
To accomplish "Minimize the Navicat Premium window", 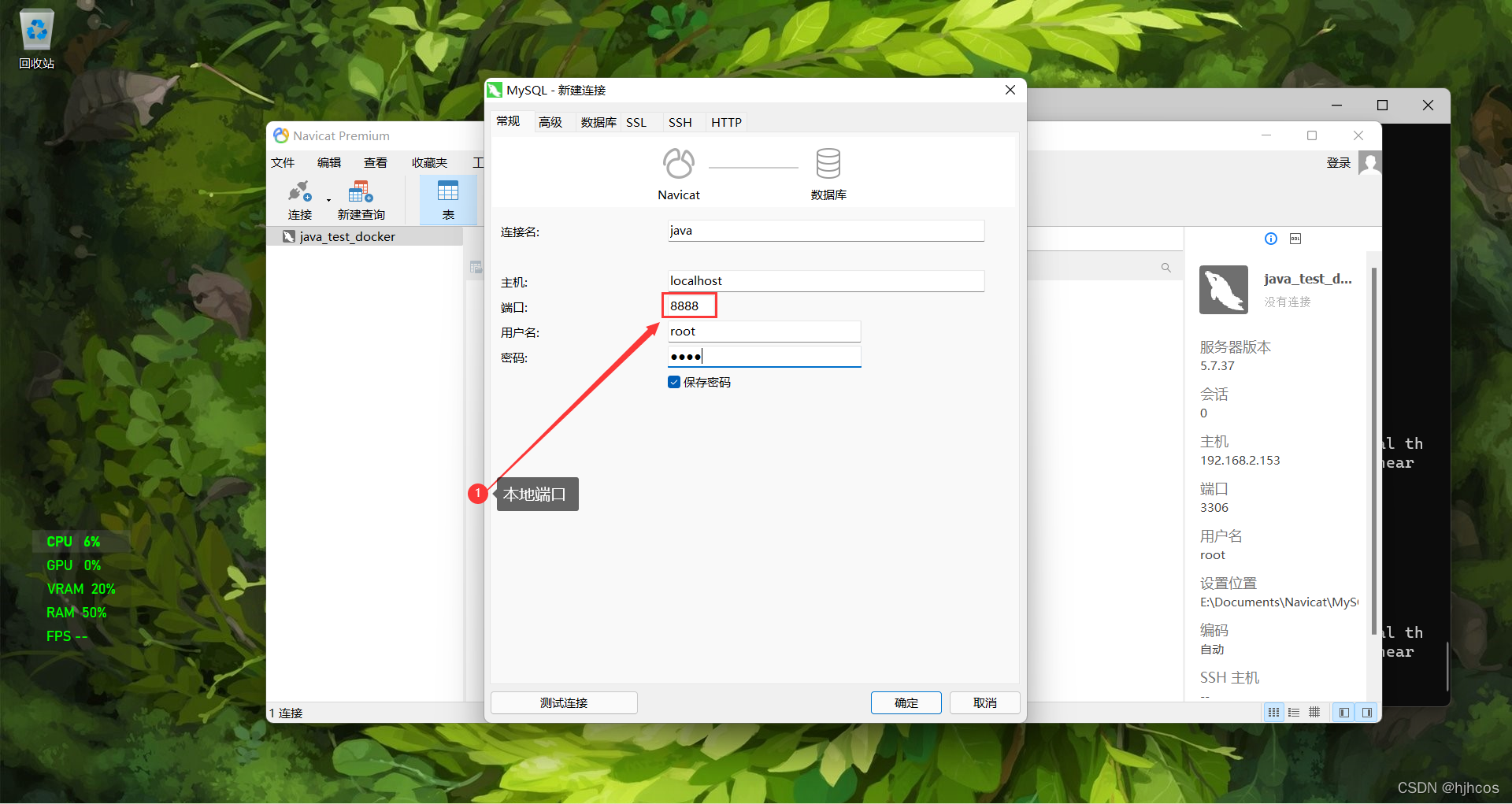I will [x=1266, y=135].
